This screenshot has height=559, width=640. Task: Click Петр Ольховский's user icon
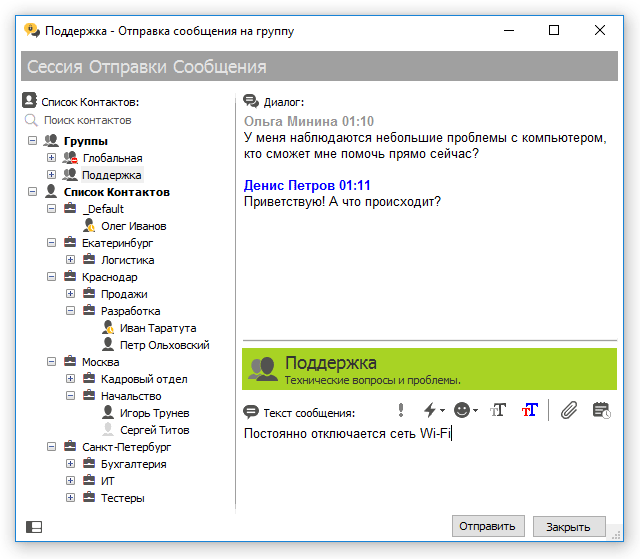(108, 344)
